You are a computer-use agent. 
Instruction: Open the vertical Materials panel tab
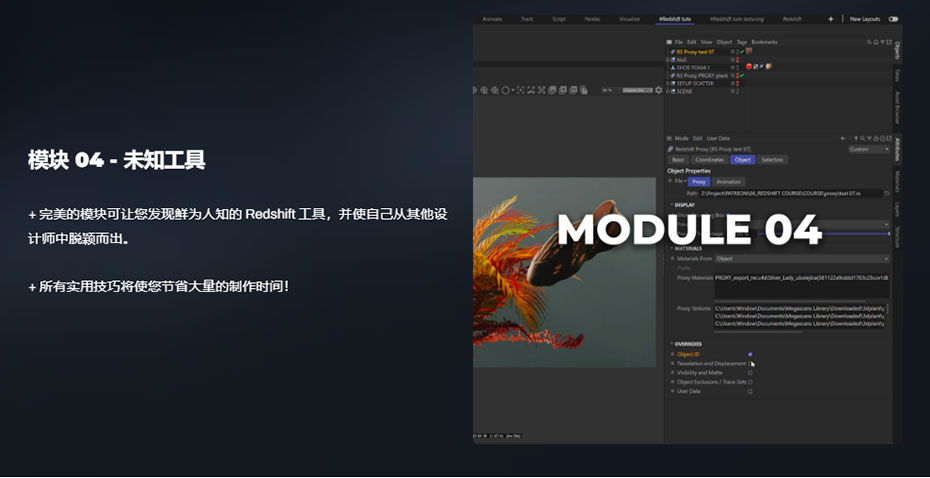897,181
